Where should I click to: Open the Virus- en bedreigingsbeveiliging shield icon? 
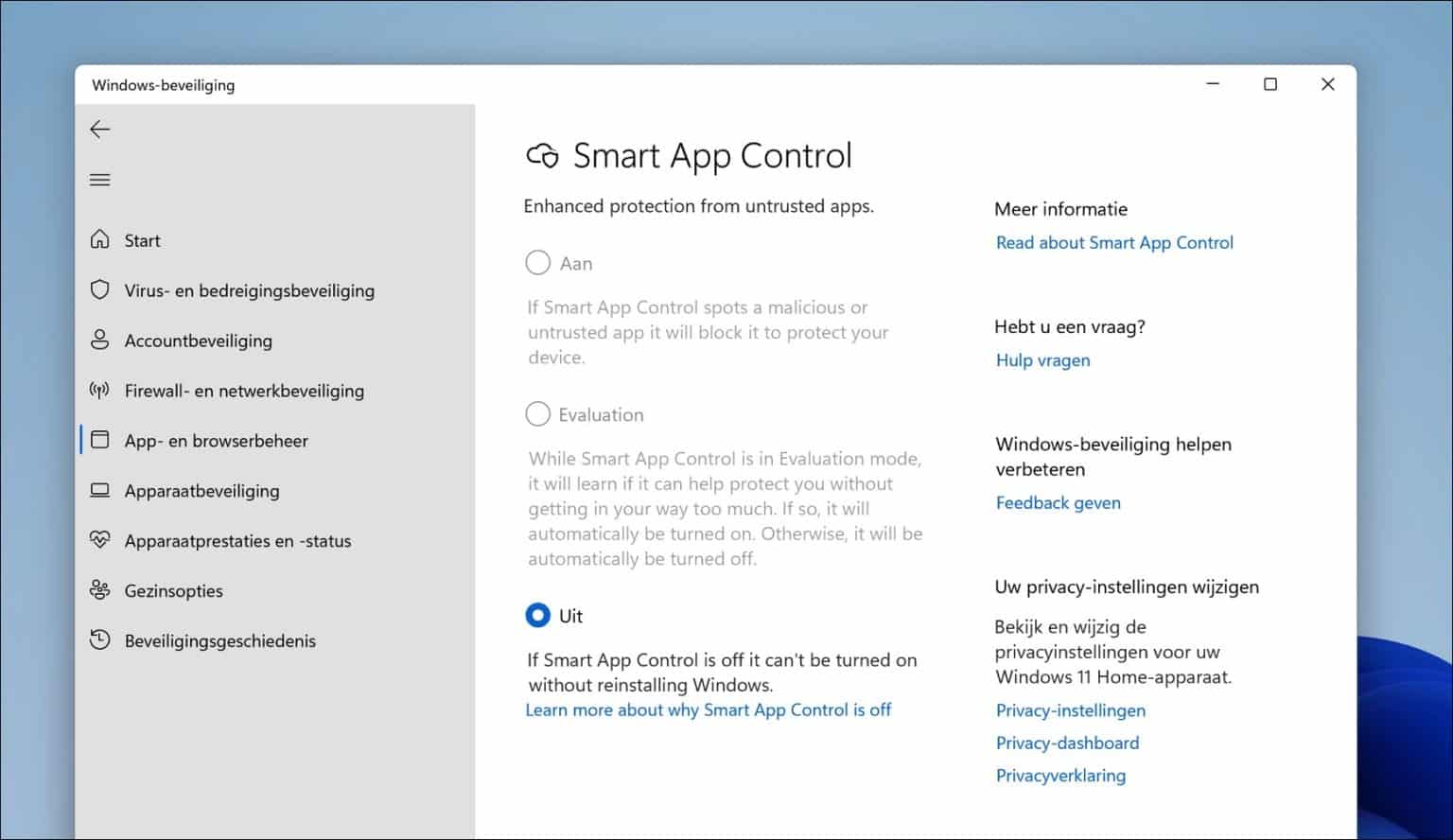[x=100, y=290]
